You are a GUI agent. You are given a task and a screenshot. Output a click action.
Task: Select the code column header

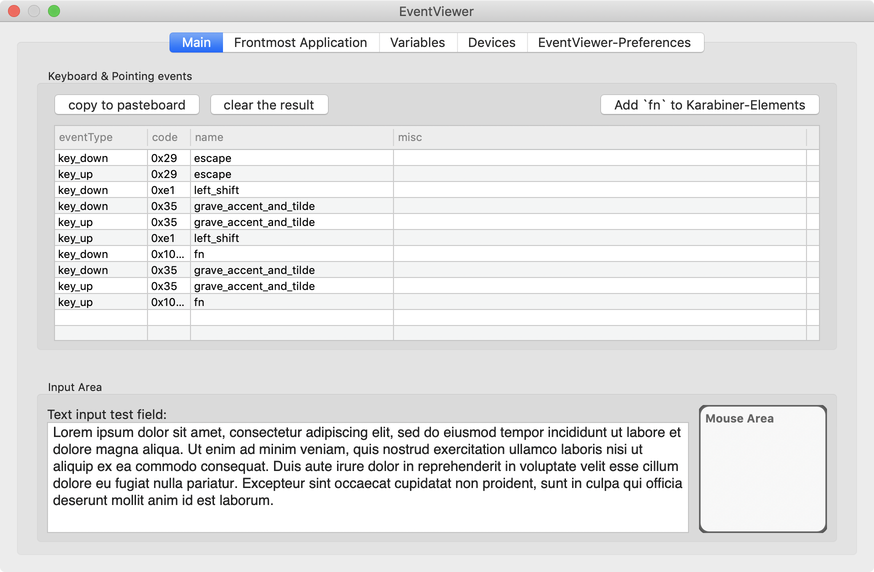coord(169,137)
